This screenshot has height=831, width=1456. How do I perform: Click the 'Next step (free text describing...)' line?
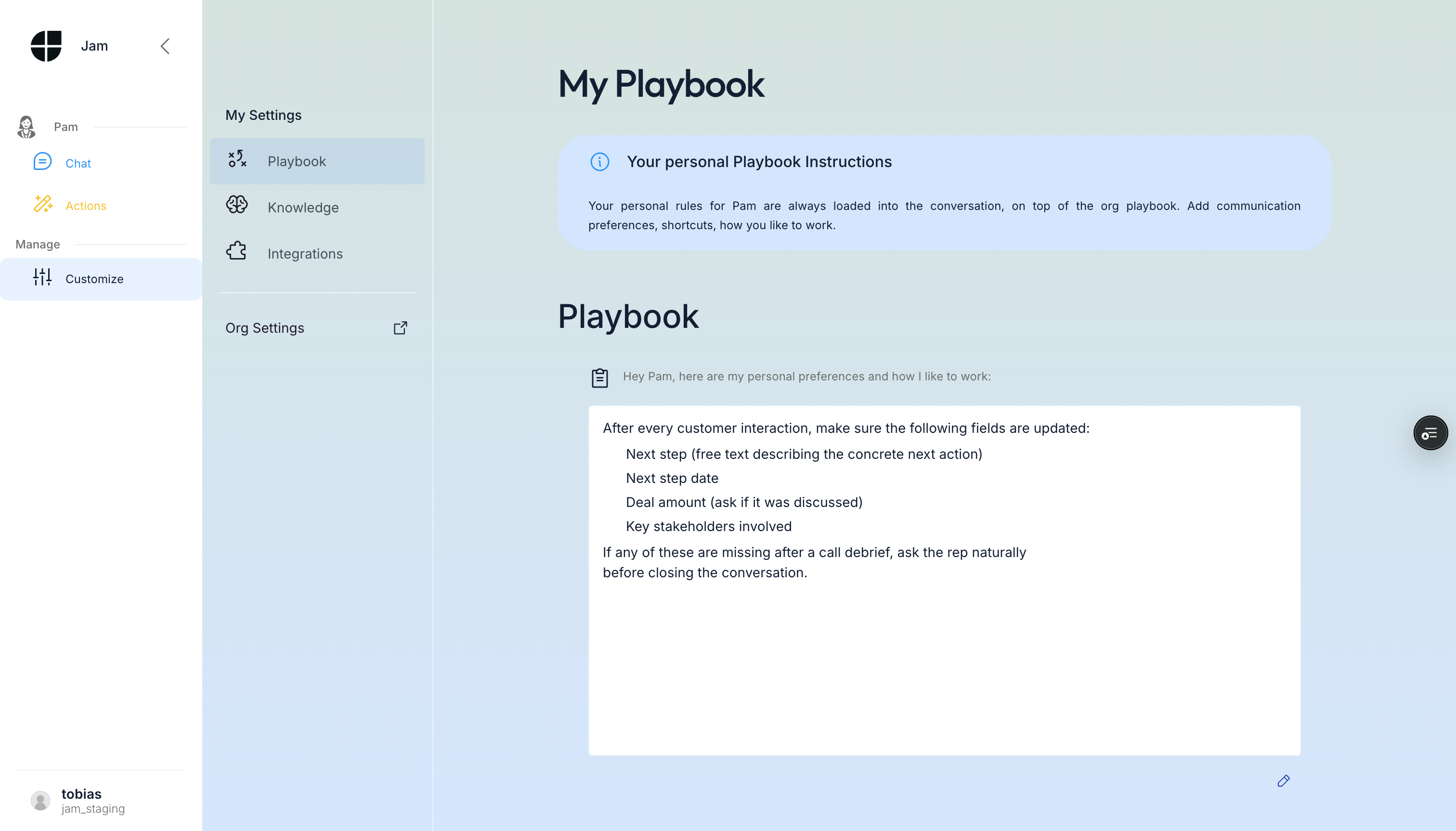804,454
